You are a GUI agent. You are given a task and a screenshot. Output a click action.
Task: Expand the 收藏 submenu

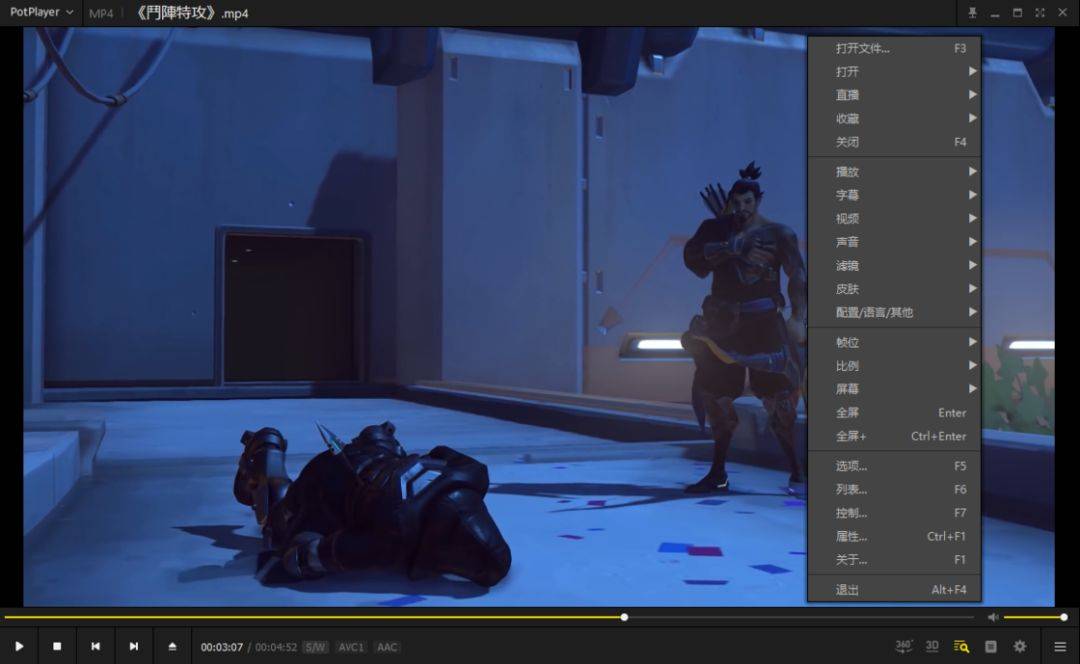pyautogui.click(x=894, y=118)
